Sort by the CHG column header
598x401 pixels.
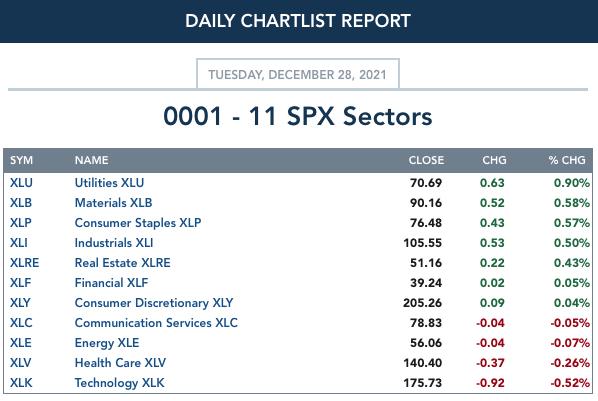pyautogui.click(x=494, y=160)
